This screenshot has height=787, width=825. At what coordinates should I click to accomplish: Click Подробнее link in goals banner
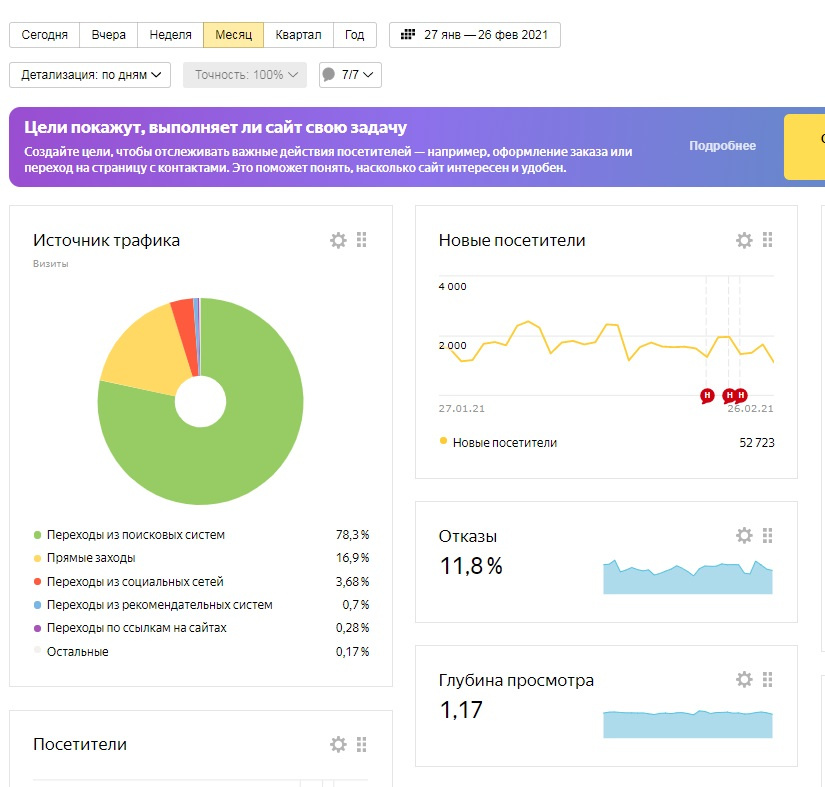pos(722,146)
